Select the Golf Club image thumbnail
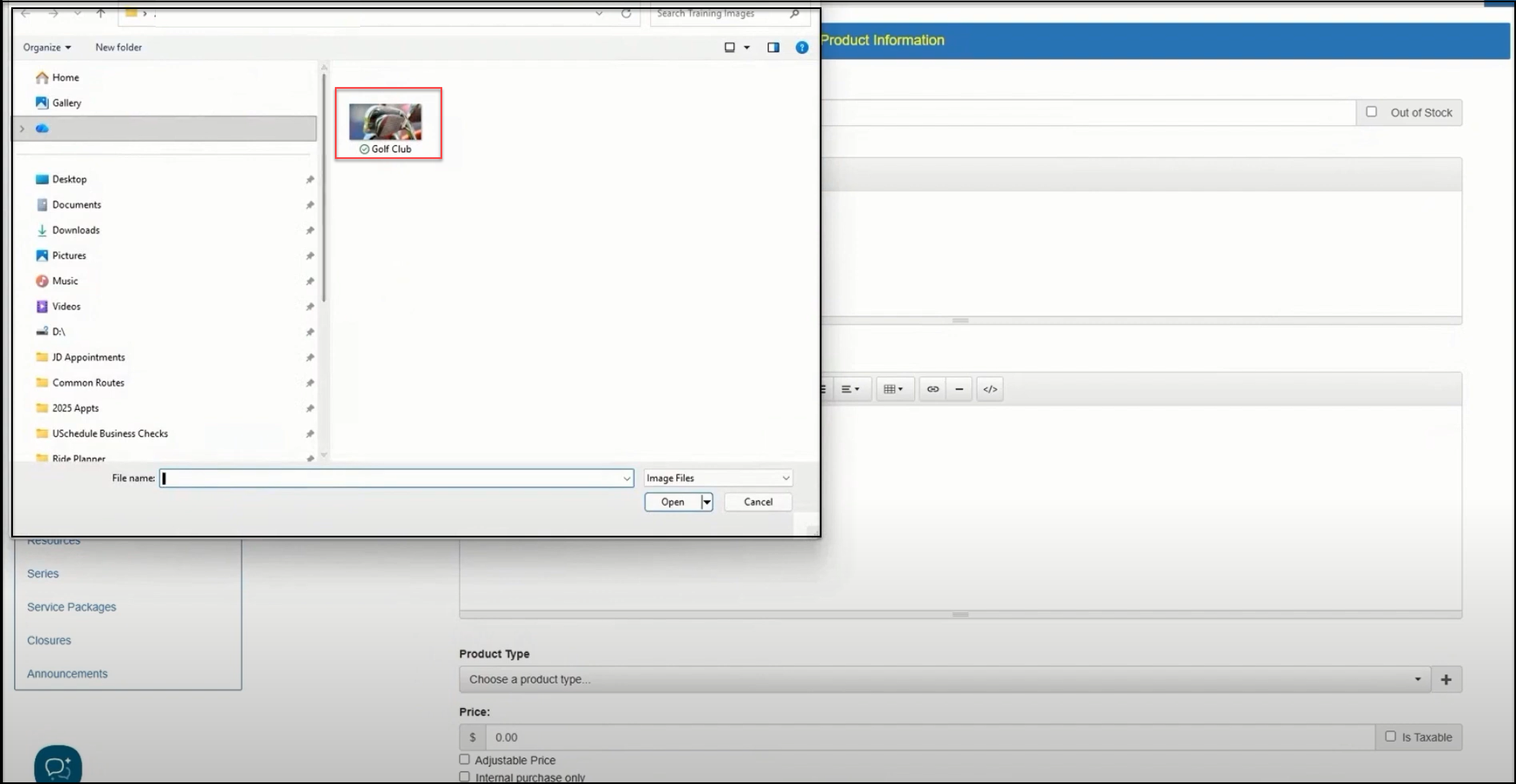The height and width of the screenshot is (784, 1516). pyautogui.click(x=386, y=124)
